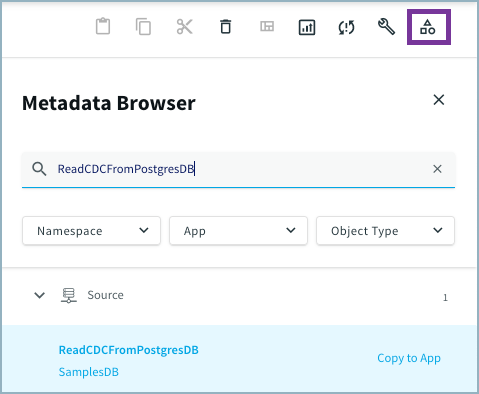Open the Namespace dropdown filter
Viewport: 479px width, 394px height.
click(91, 231)
